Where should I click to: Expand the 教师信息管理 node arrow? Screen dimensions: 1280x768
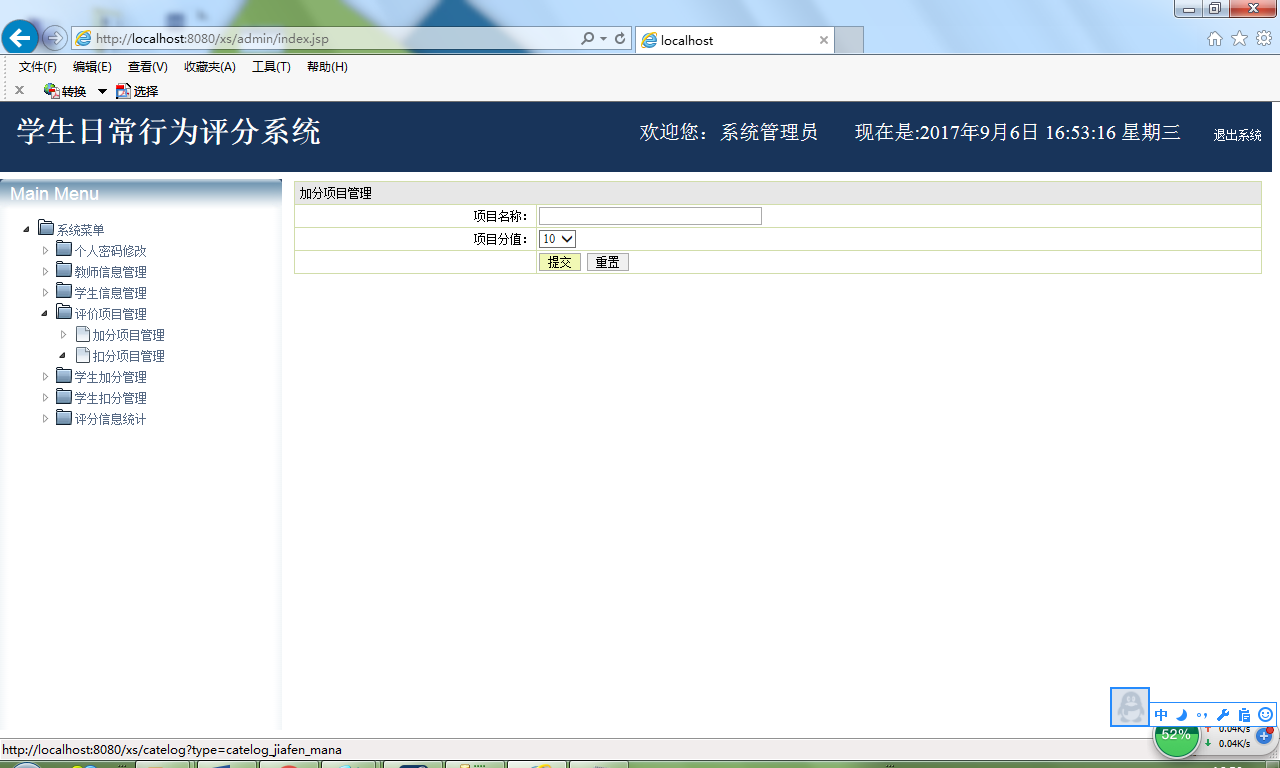[45, 271]
